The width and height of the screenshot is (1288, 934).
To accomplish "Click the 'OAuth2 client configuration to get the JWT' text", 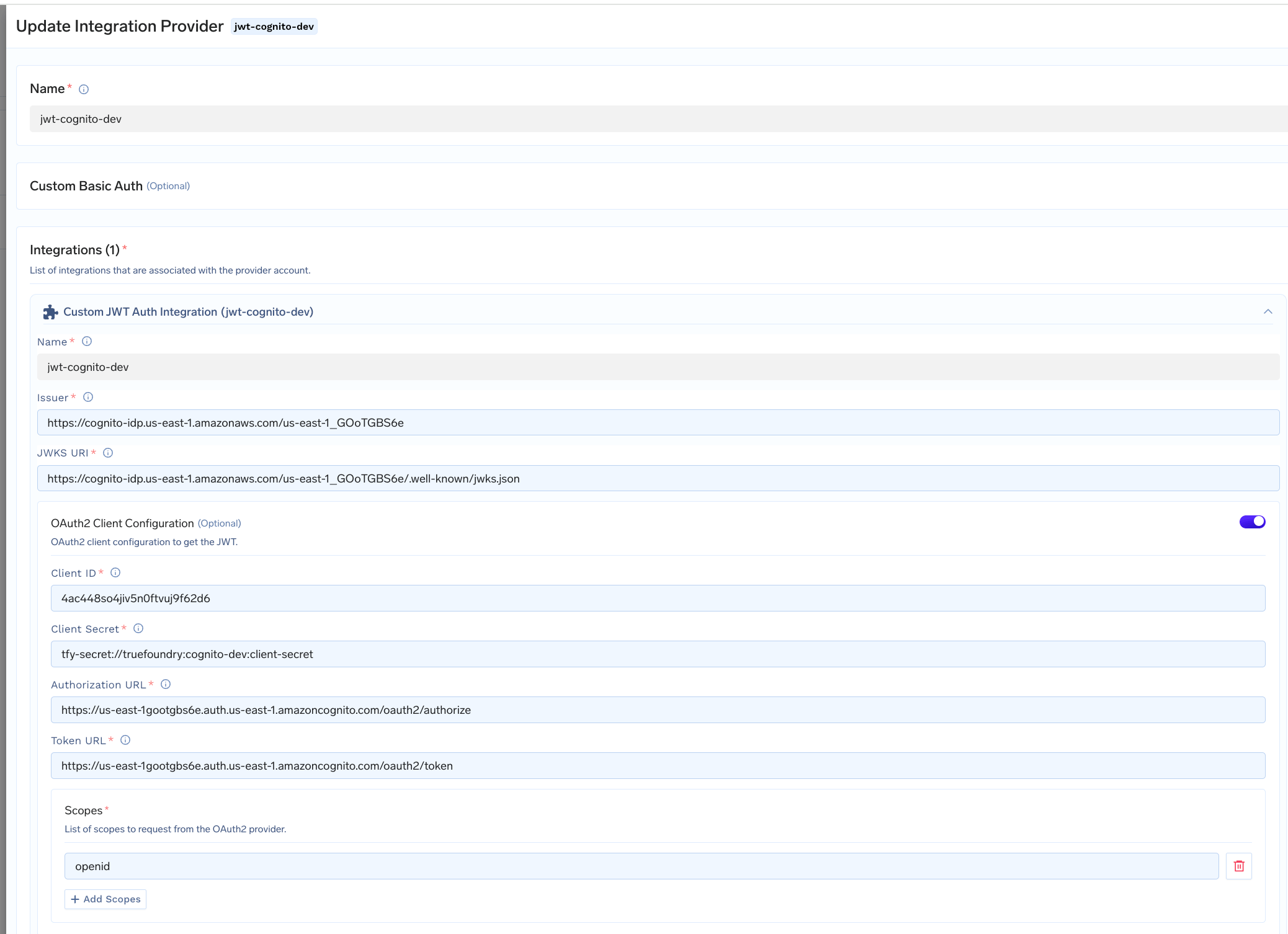I will [x=144, y=542].
